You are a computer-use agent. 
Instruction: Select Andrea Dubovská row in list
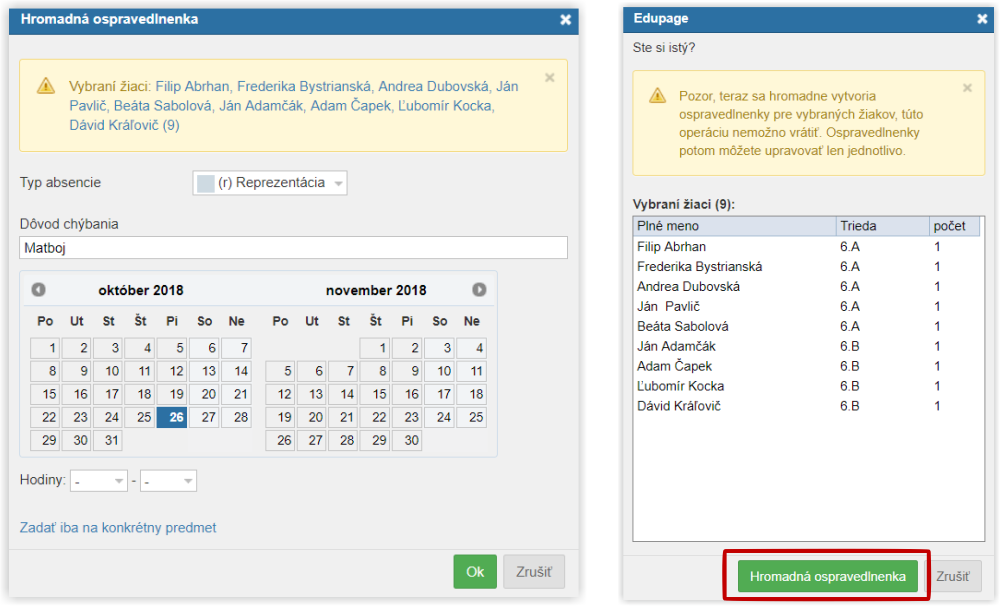point(807,286)
